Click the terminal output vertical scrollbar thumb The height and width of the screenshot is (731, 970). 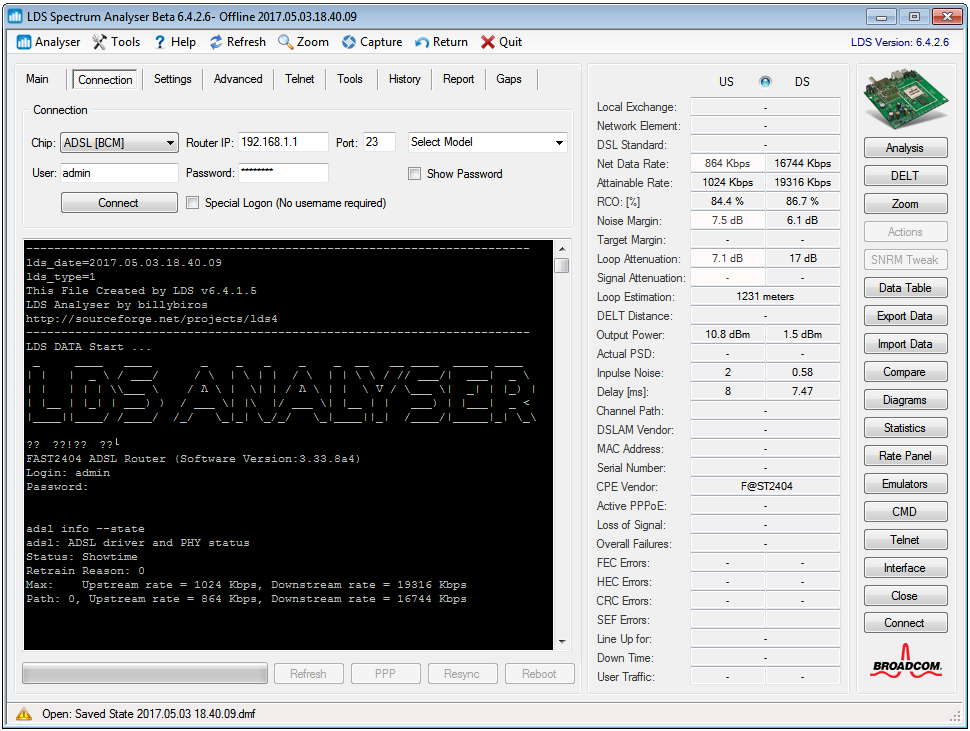[x=562, y=265]
